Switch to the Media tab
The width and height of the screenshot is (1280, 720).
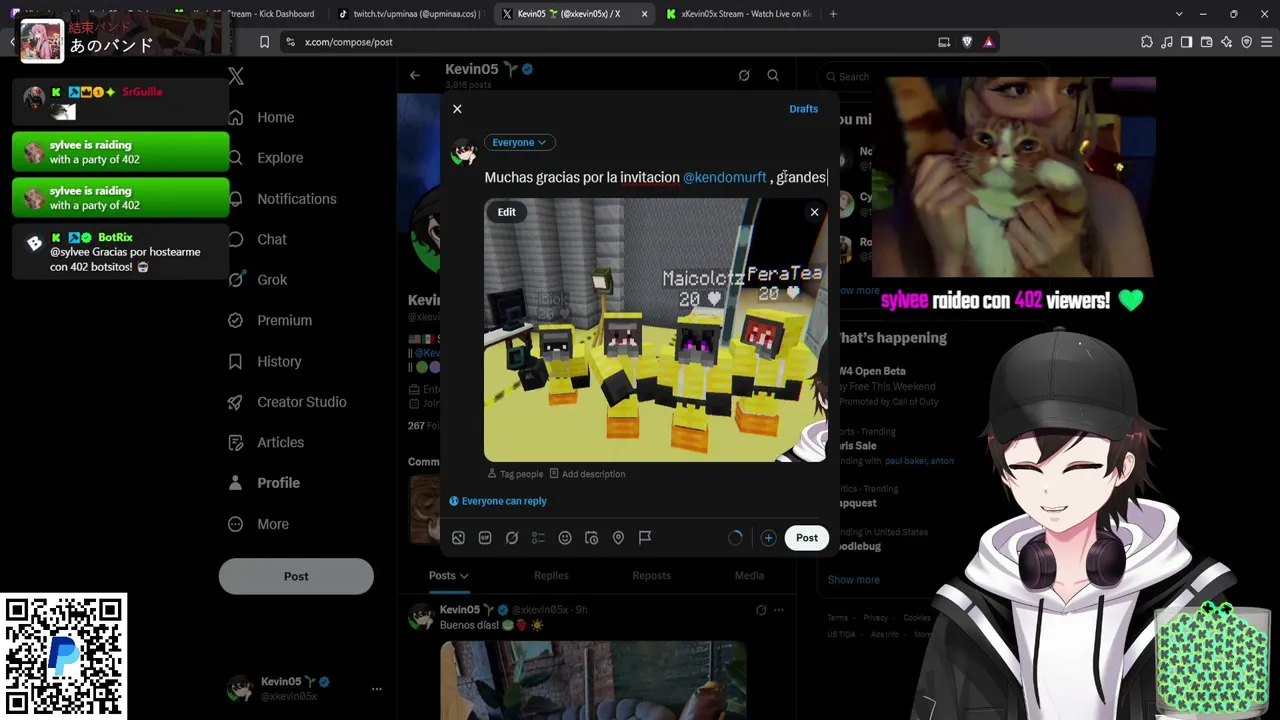pos(749,575)
